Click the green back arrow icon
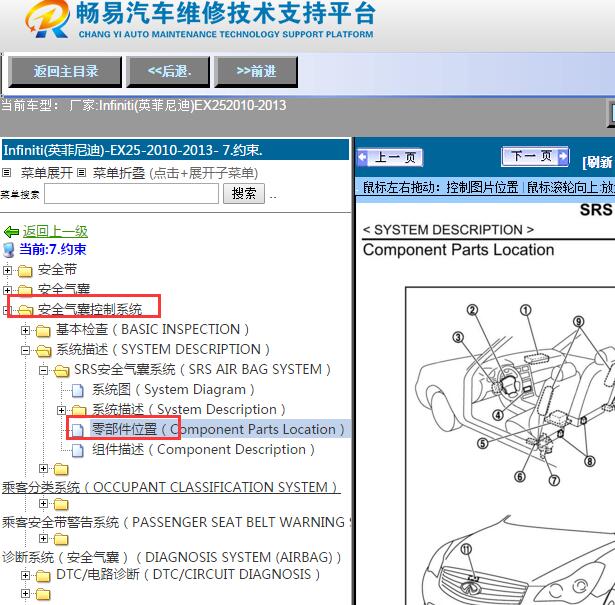This screenshot has height=605, width=615. [x=11, y=232]
